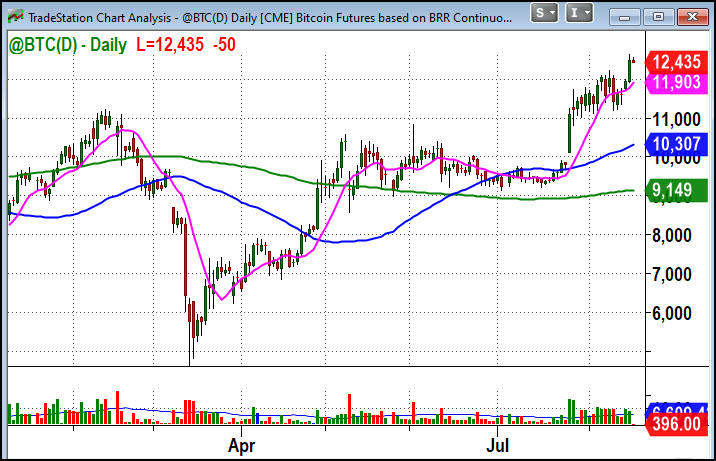Click the 11,000 price axis label
The height and width of the screenshot is (461, 716).
(676, 120)
